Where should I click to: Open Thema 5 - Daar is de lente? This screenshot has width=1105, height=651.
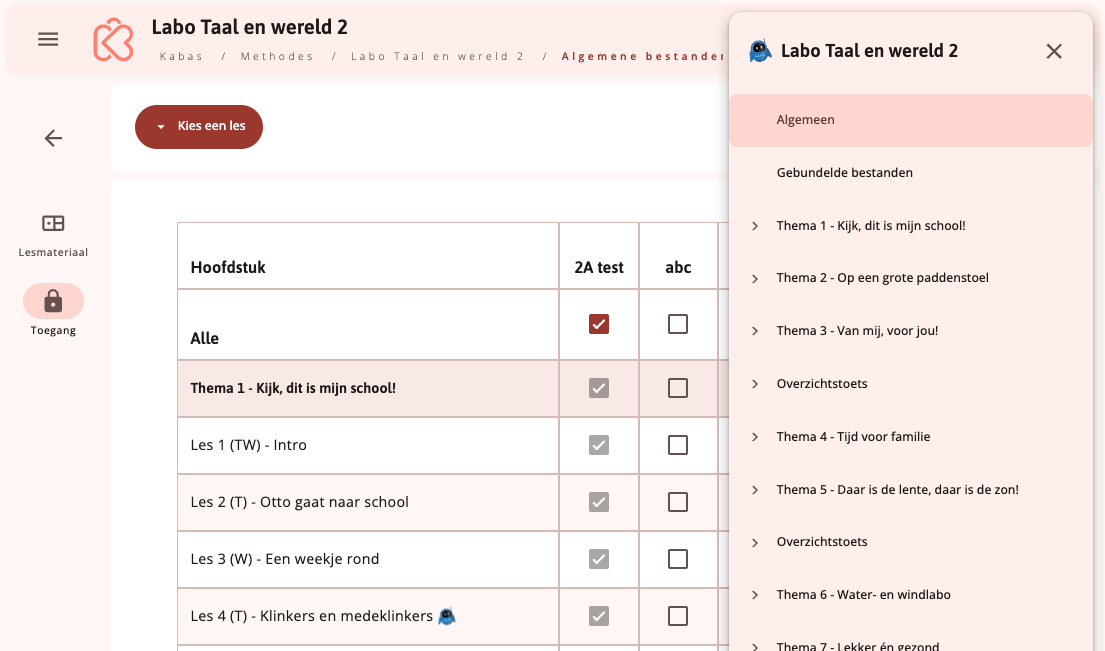(x=898, y=490)
